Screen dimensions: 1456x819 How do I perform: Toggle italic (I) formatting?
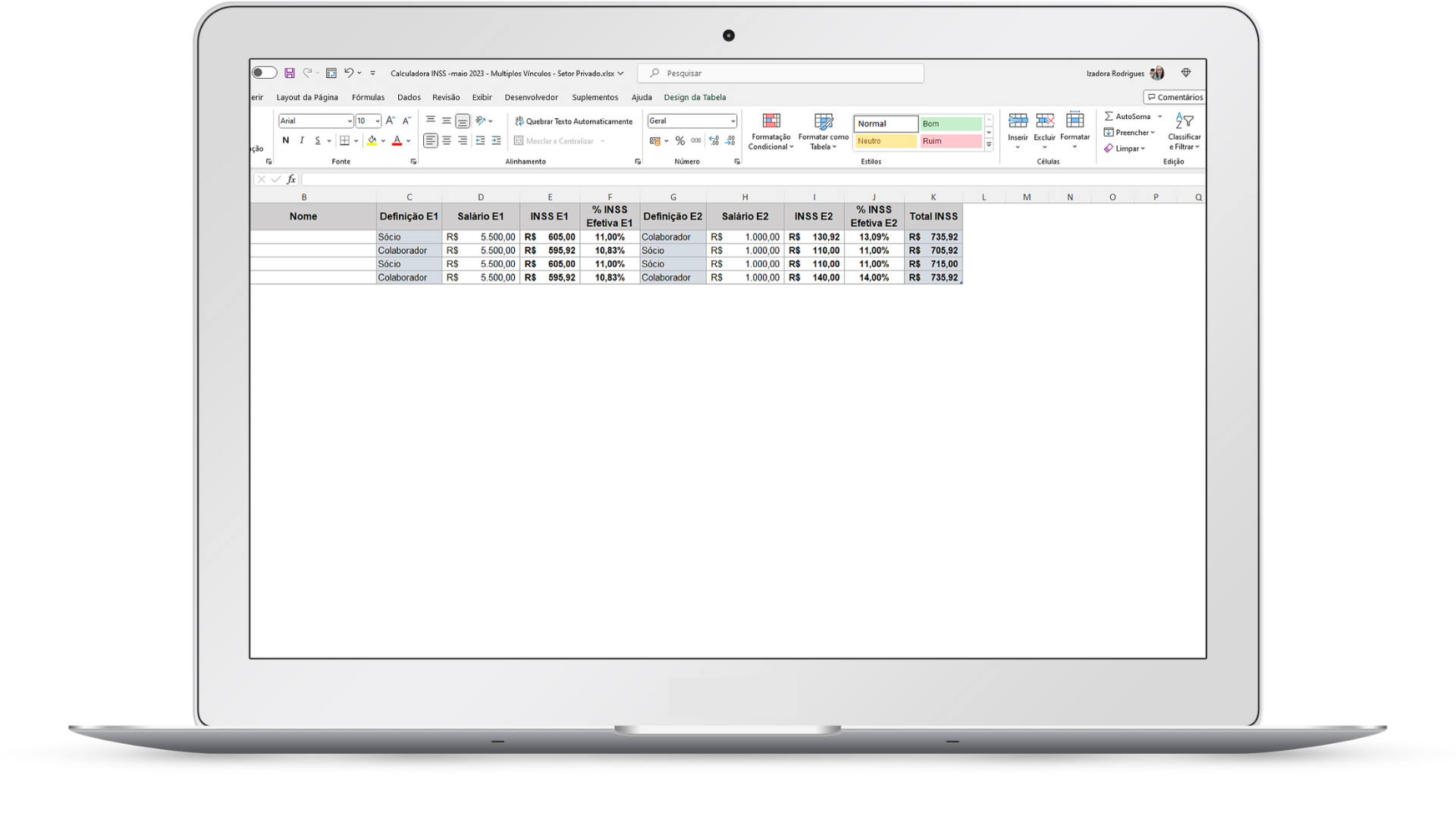click(x=302, y=140)
